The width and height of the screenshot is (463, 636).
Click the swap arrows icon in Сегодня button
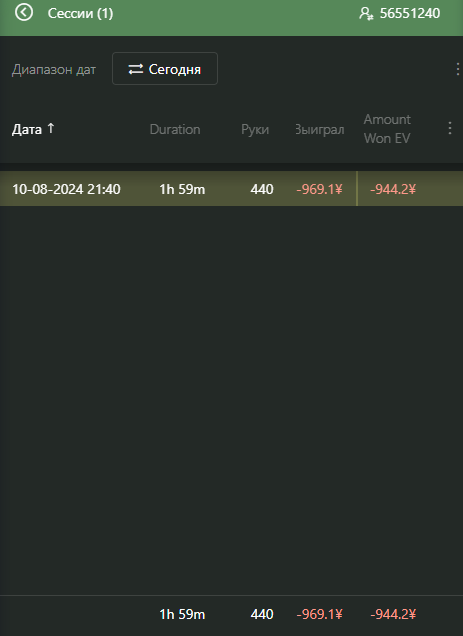point(136,69)
